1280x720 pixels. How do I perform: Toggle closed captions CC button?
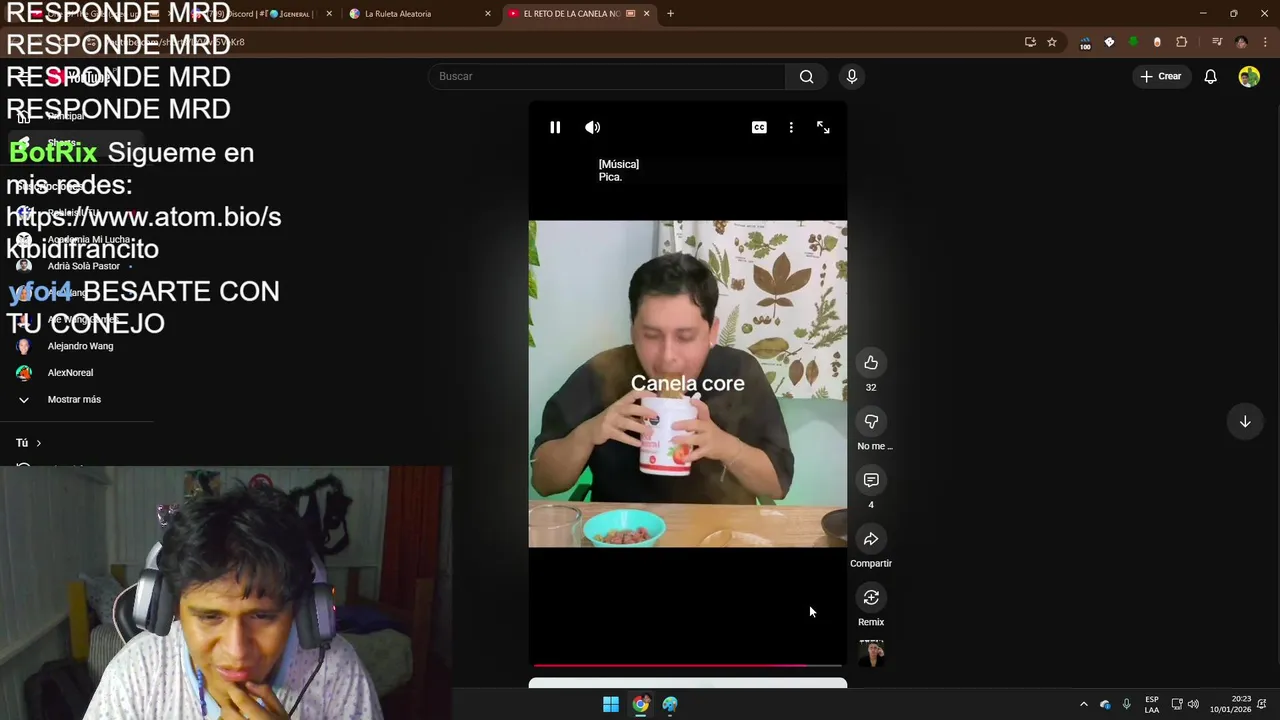(759, 127)
